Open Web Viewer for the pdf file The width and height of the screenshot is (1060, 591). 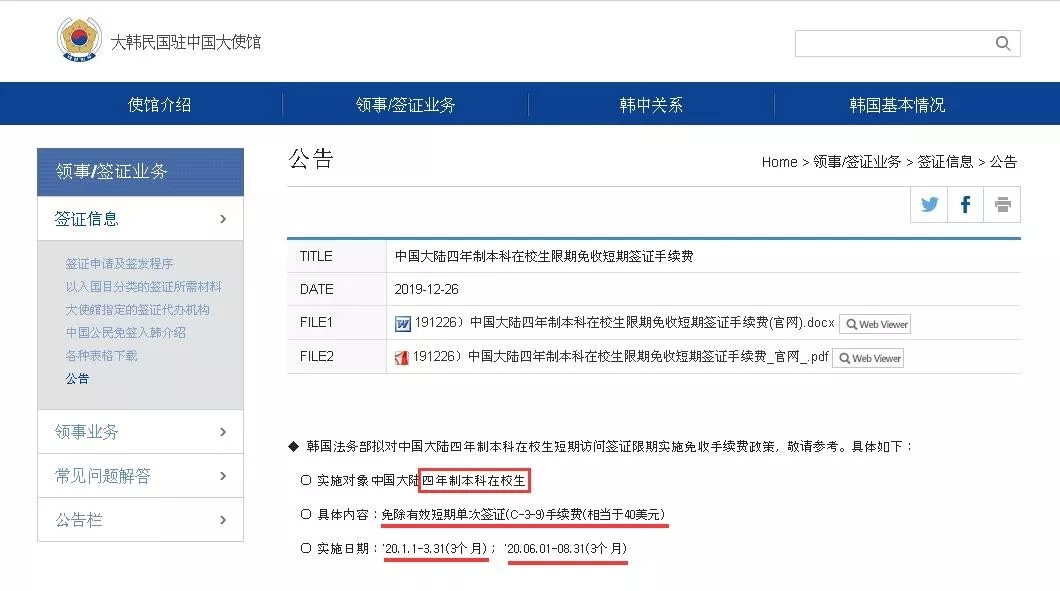click(x=868, y=358)
